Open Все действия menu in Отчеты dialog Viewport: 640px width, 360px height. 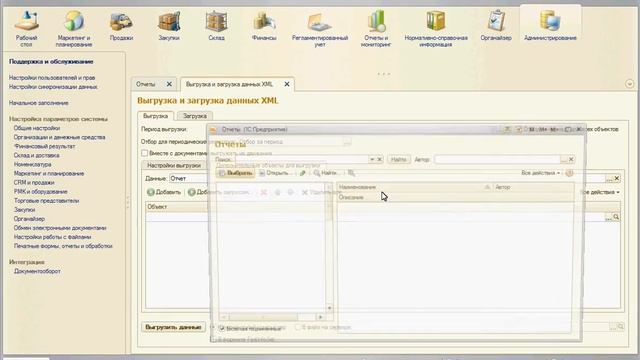tap(540, 173)
